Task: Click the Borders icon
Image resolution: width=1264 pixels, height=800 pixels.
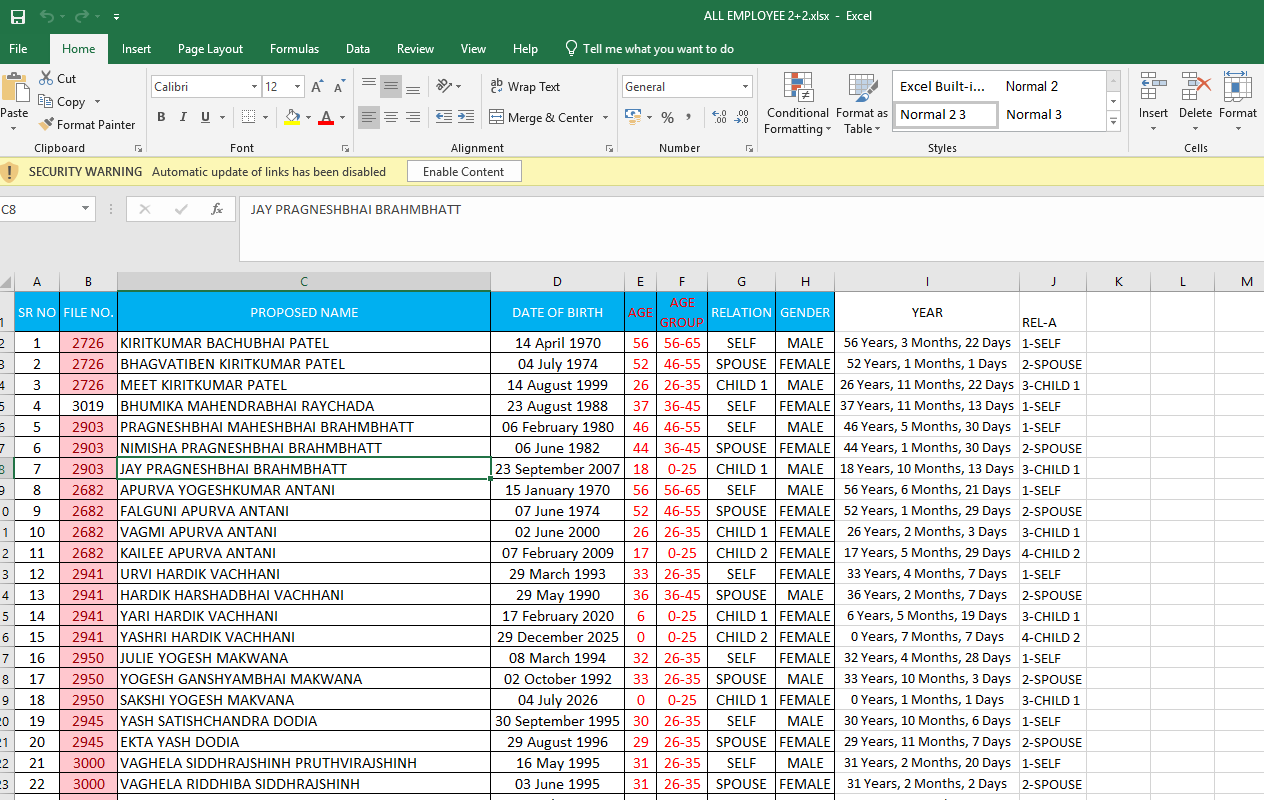Action: pyautogui.click(x=248, y=117)
